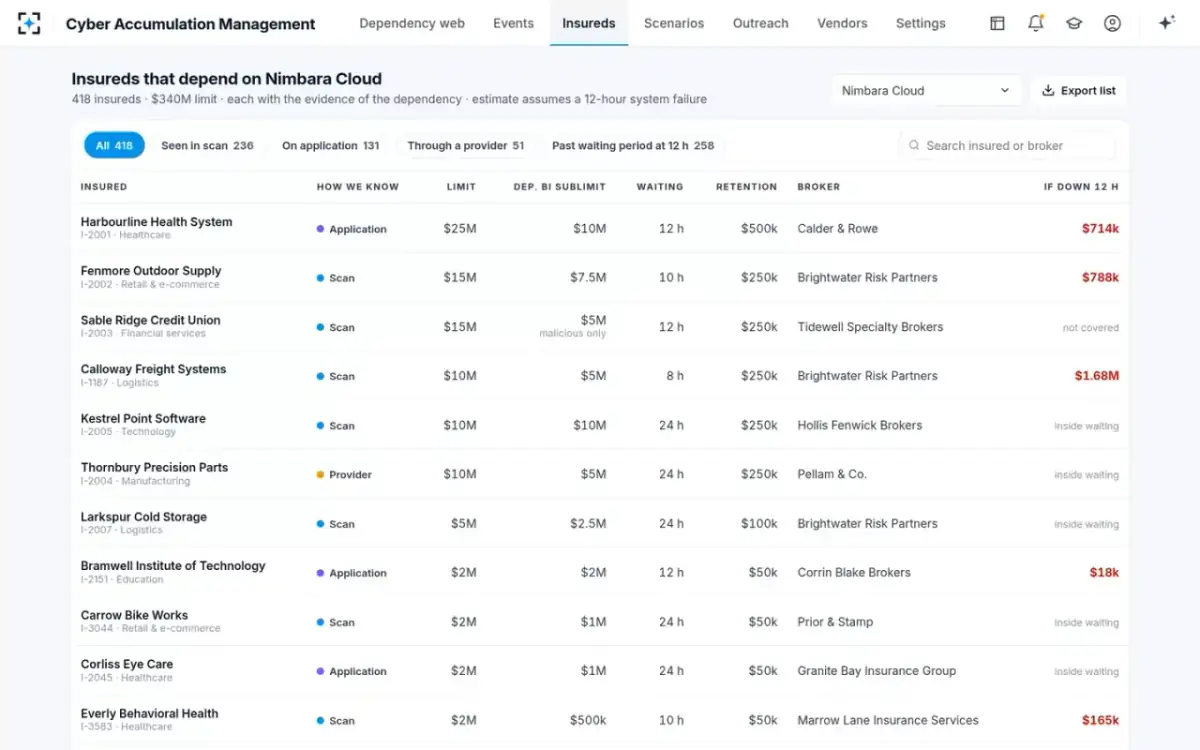Click the $1.68M loss estimate

click(1097, 376)
